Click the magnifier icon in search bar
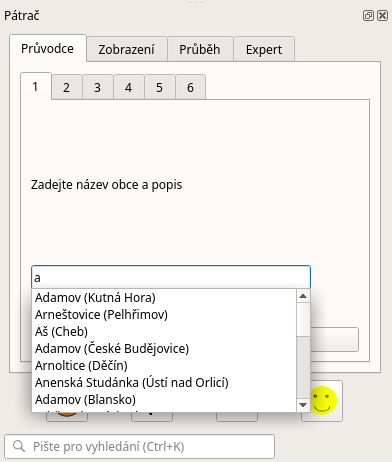The width and height of the screenshot is (392, 462). pos(19,446)
